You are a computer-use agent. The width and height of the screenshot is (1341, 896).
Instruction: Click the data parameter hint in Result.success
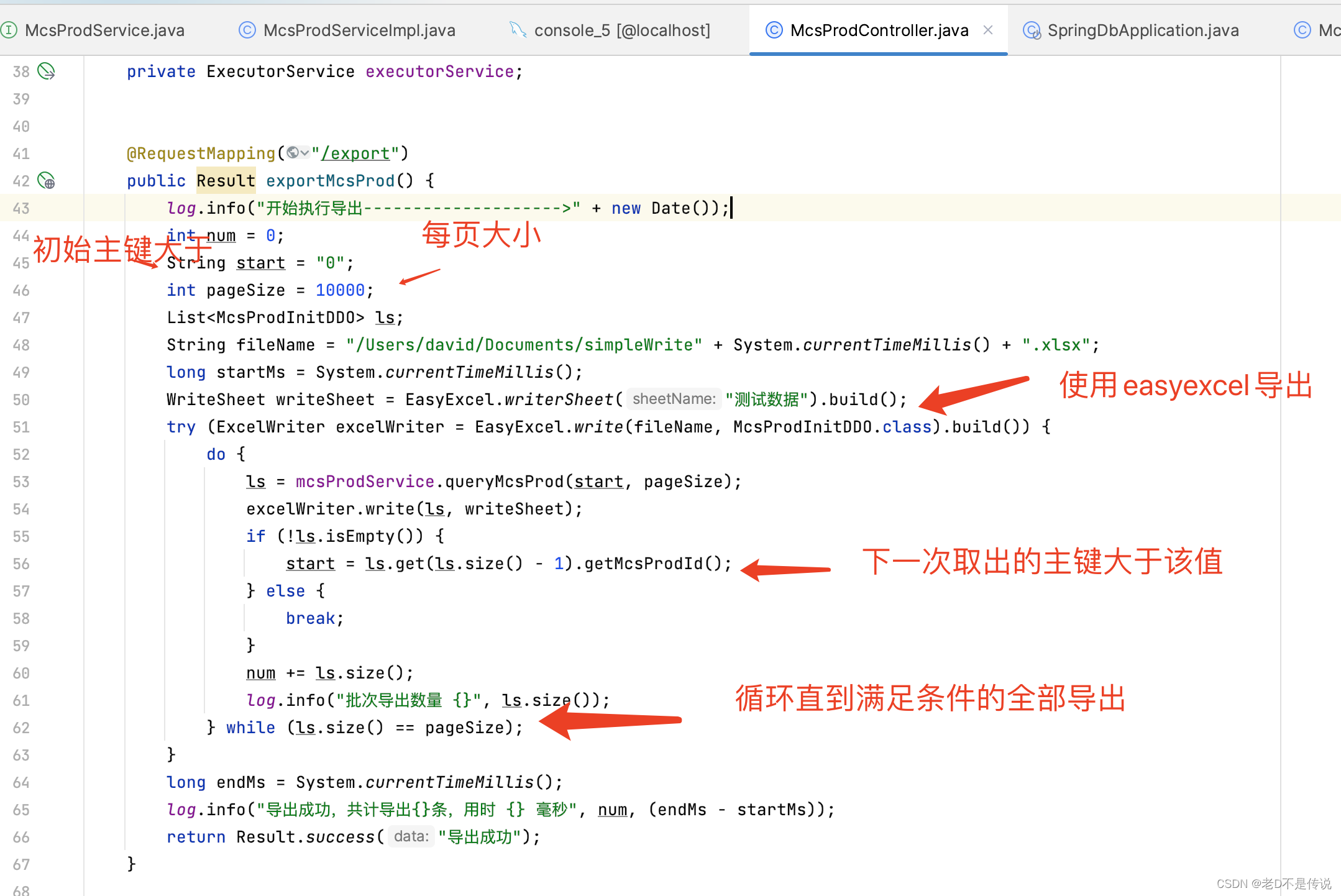(411, 836)
